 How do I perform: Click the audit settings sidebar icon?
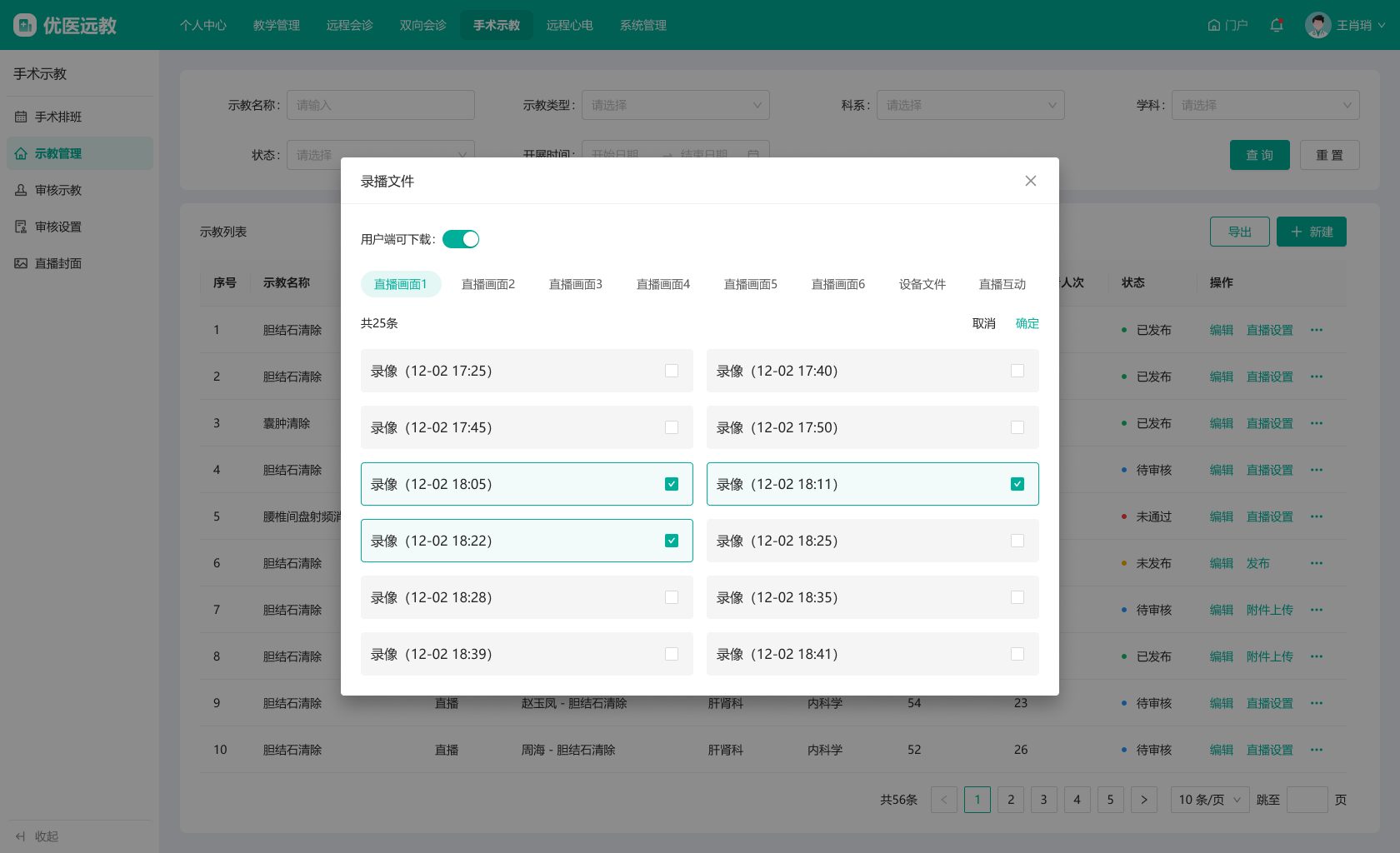tap(21, 227)
